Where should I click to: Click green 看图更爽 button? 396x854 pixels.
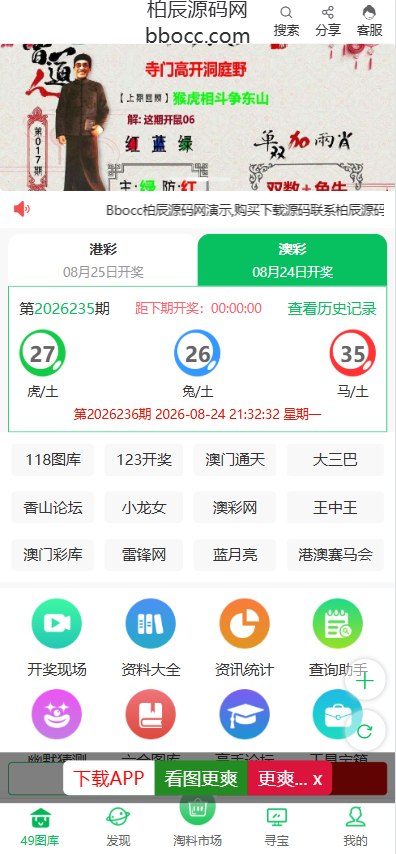[201, 778]
